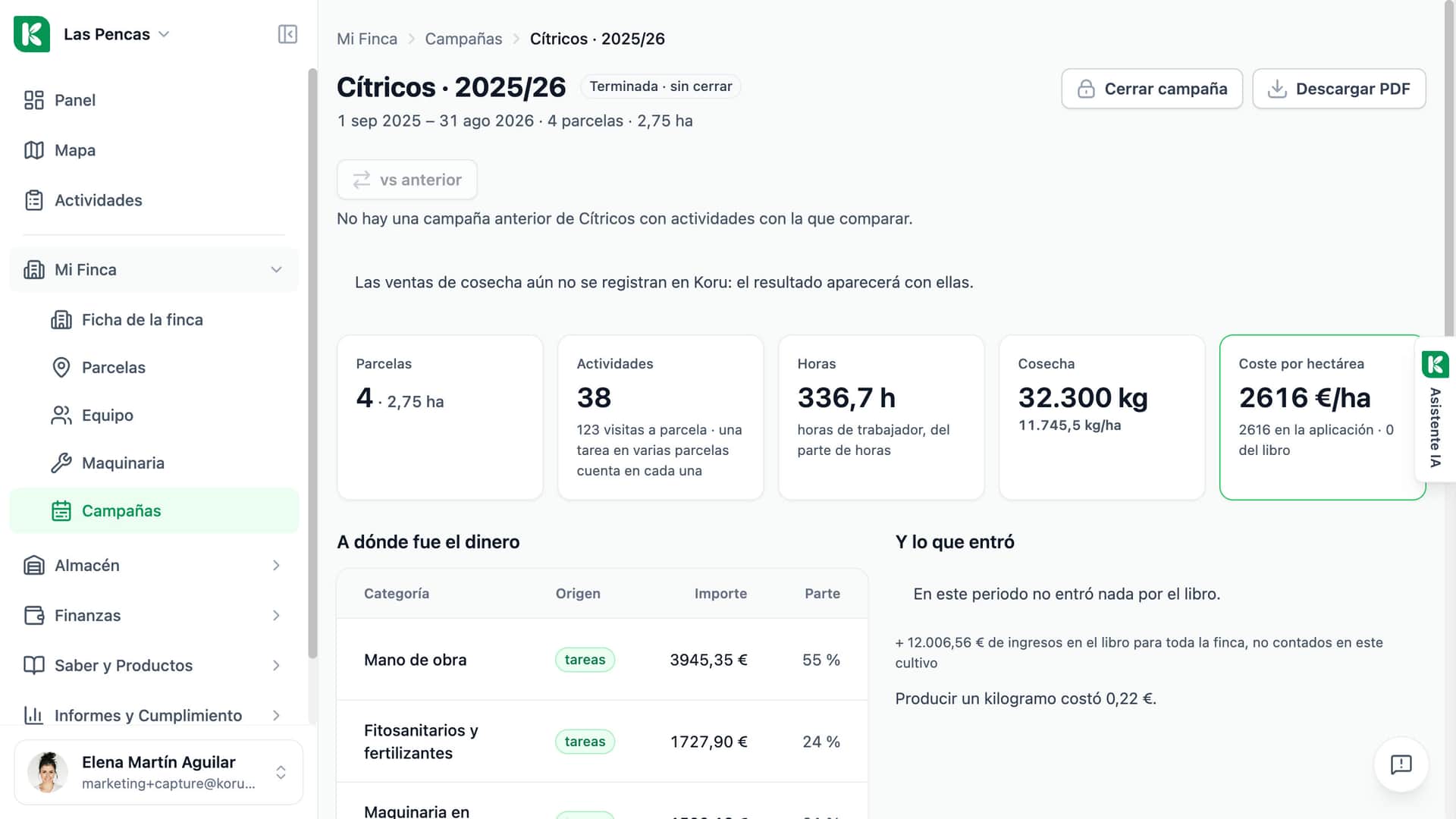
Task: Click the Informes y Cumplimiento chart icon
Action: pyautogui.click(x=34, y=716)
